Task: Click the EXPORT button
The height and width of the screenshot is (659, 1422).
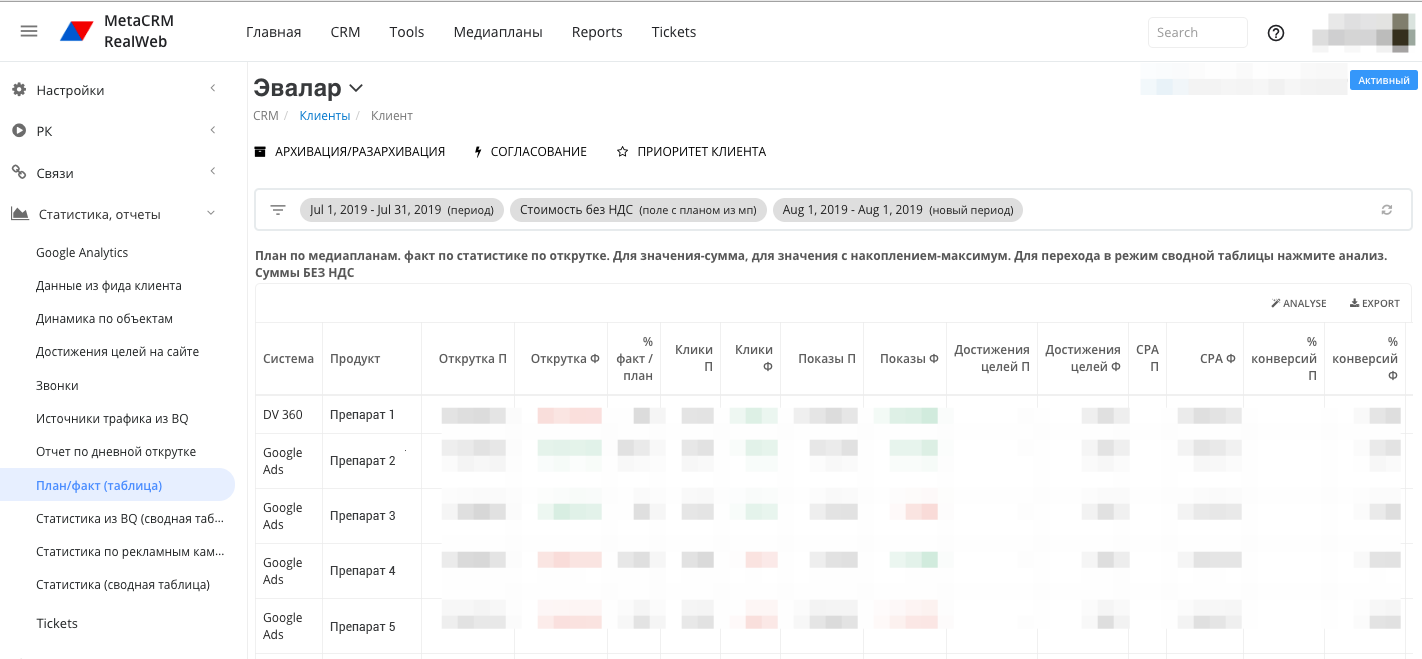Action: 1375,303
